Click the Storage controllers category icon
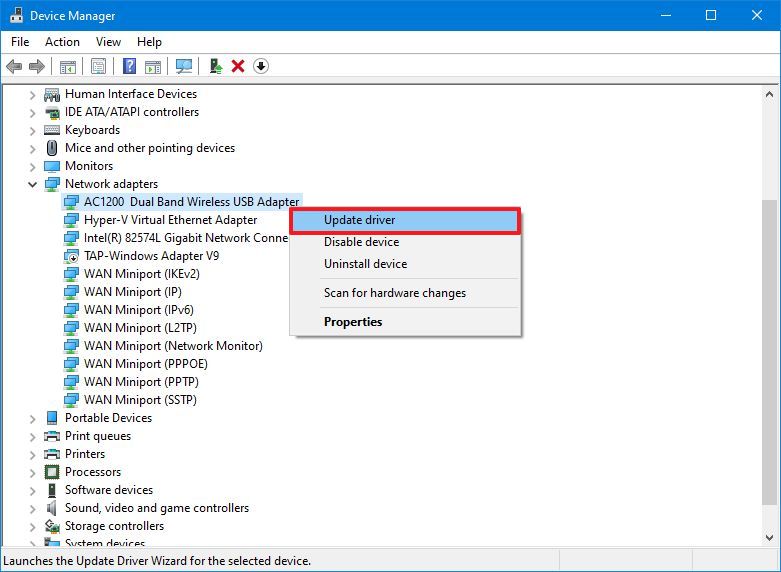Screen dimensions: 781x572 tap(52, 526)
